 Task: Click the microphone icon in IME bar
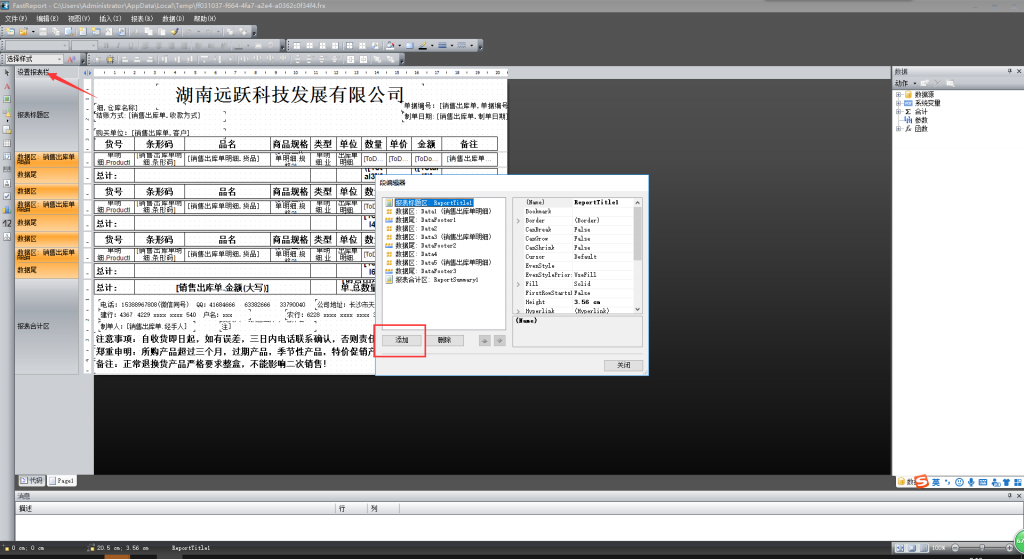(971, 482)
